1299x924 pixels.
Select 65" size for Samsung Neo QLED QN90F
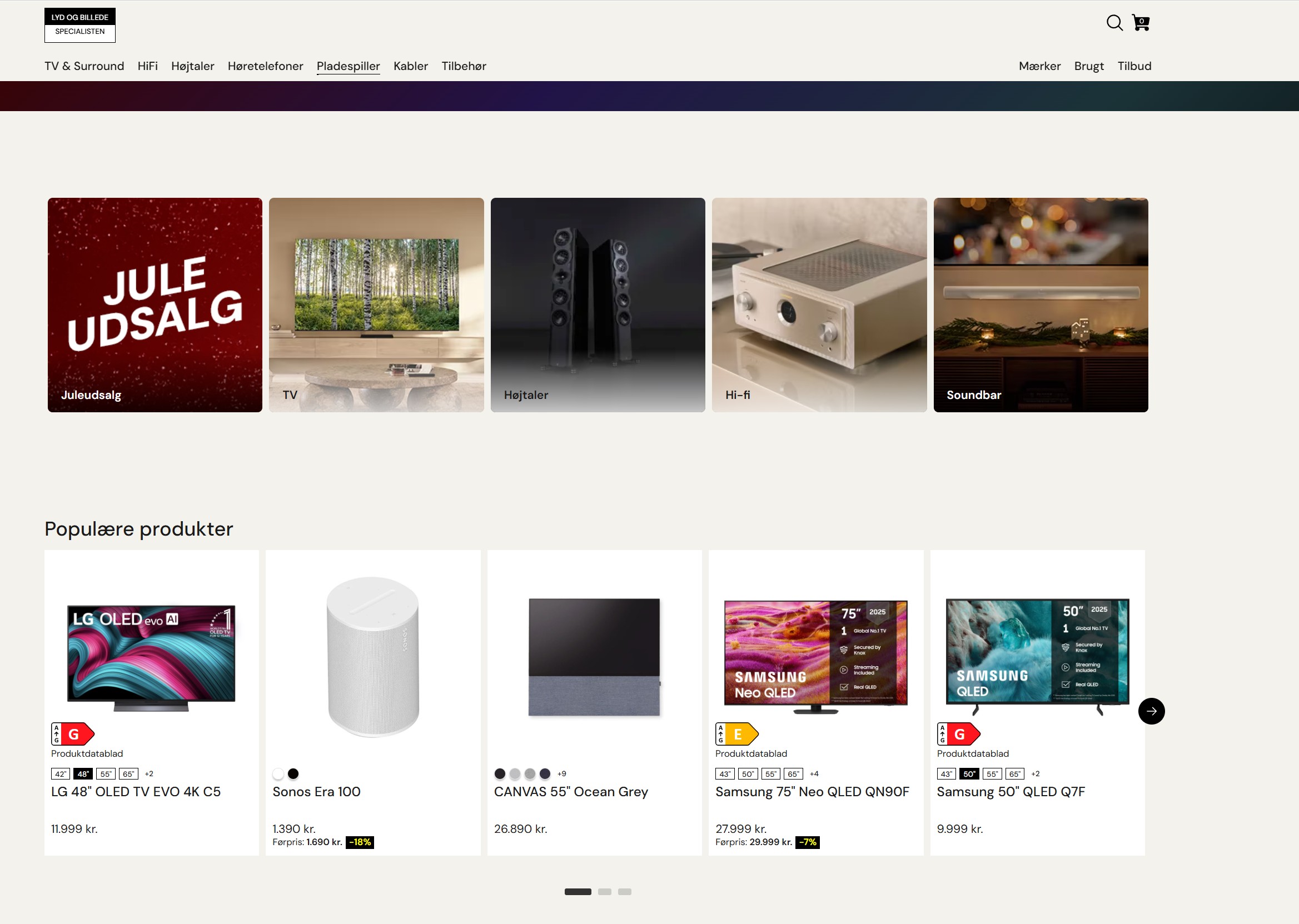pos(793,774)
